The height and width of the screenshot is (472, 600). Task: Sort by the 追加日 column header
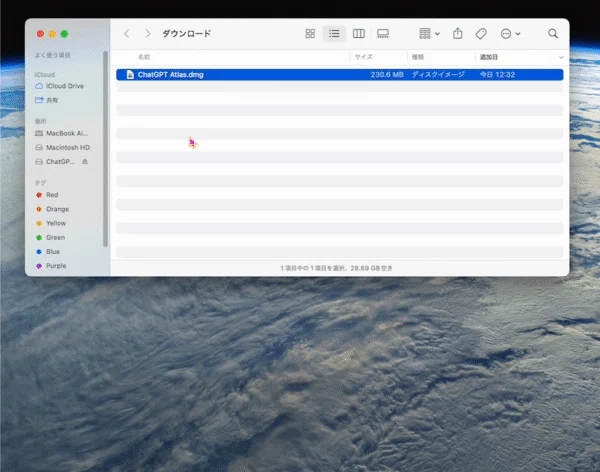coord(489,57)
